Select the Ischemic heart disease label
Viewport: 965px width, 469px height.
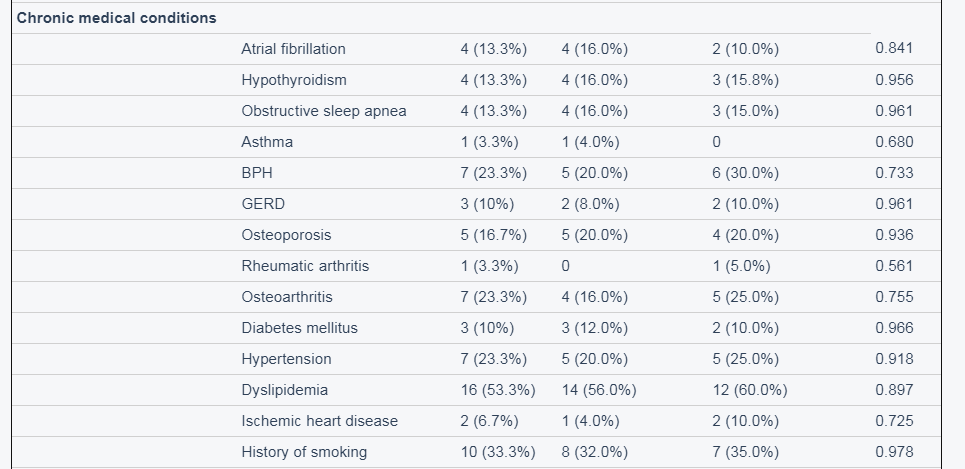[x=319, y=421]
